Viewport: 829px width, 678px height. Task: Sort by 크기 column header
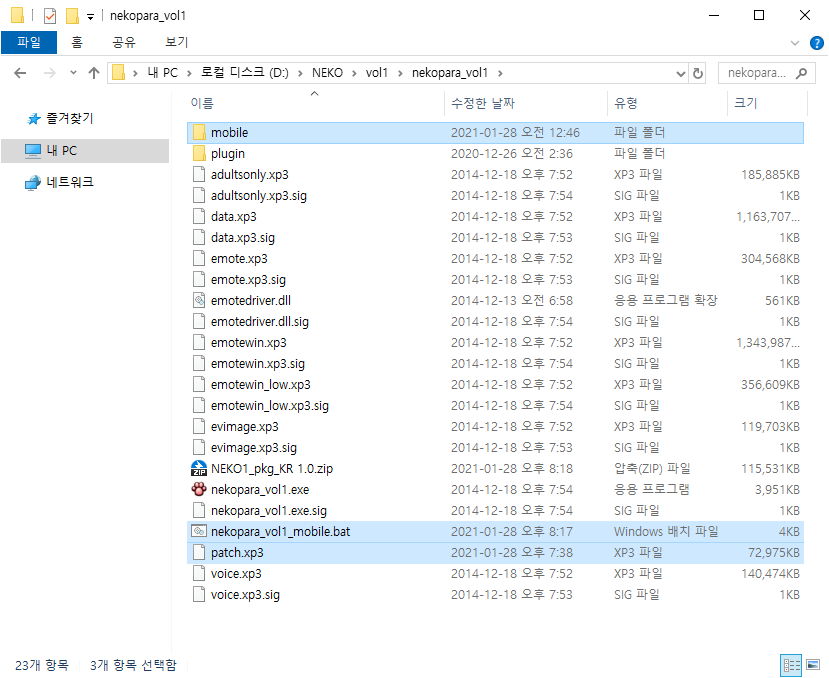tap(745, 103)
